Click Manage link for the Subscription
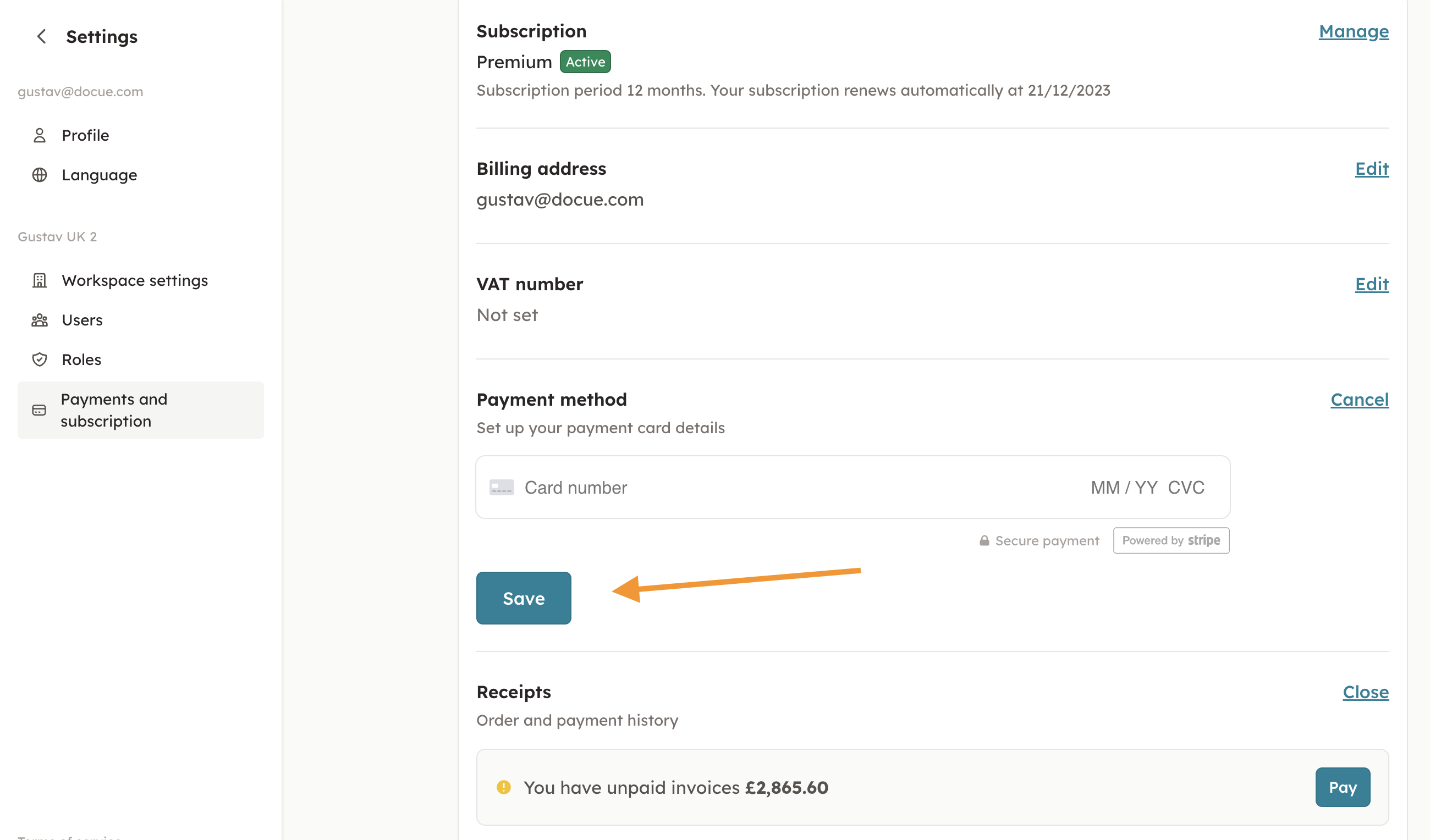Image resolution: width=1430 pixels, height=840 pixels. coord(1353,32)
